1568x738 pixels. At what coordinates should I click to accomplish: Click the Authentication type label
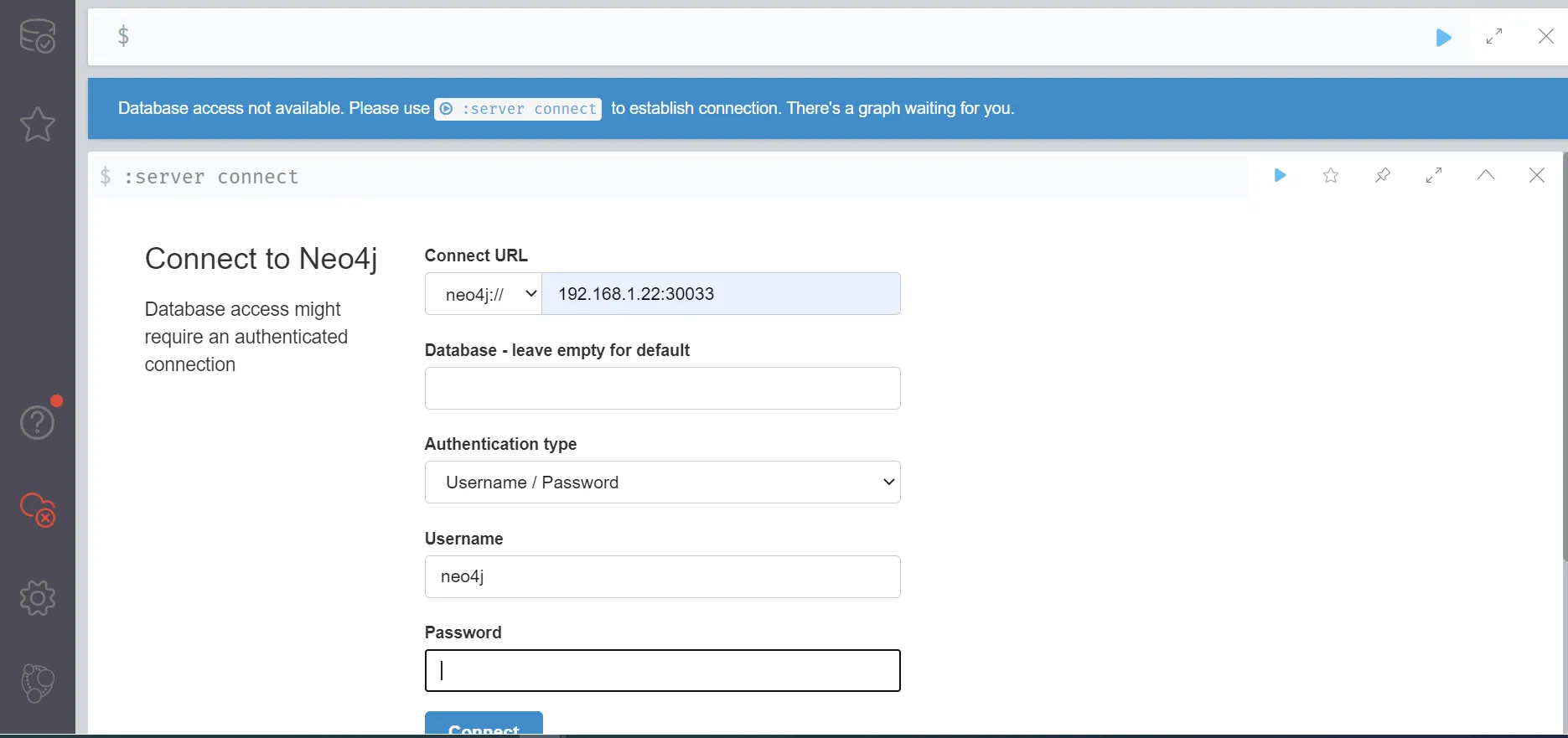501,444
